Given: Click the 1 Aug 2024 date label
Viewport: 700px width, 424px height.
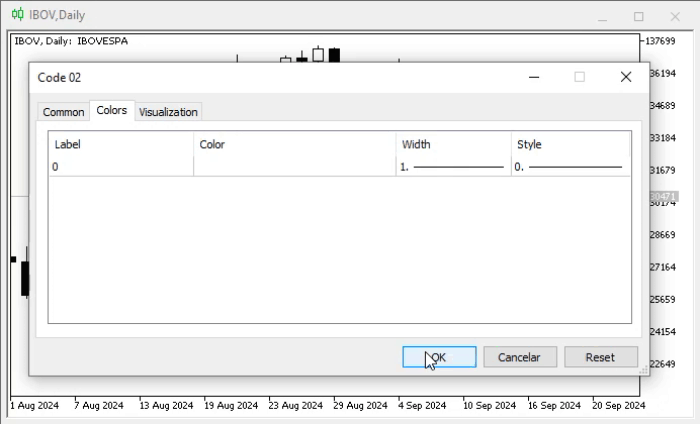Looking at the screenshot, I should pos(34,405).
